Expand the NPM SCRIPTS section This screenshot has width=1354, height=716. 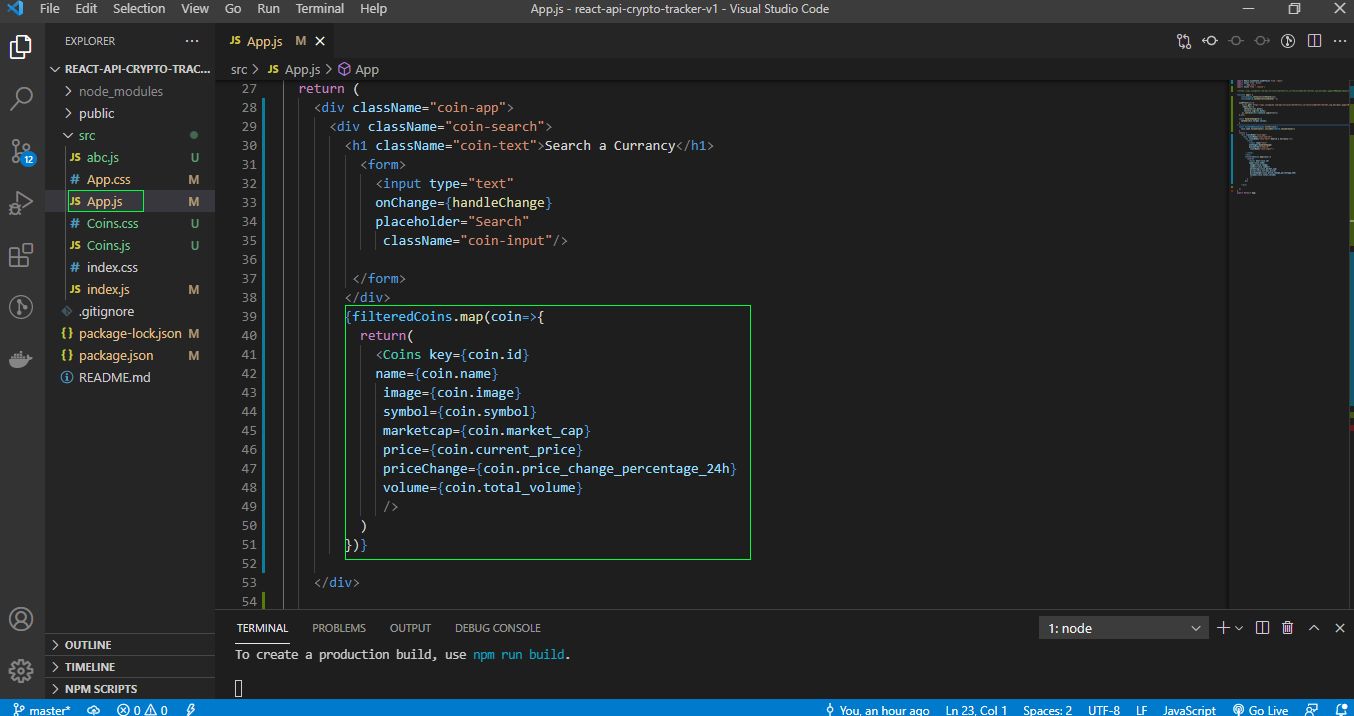coord(130,689)
